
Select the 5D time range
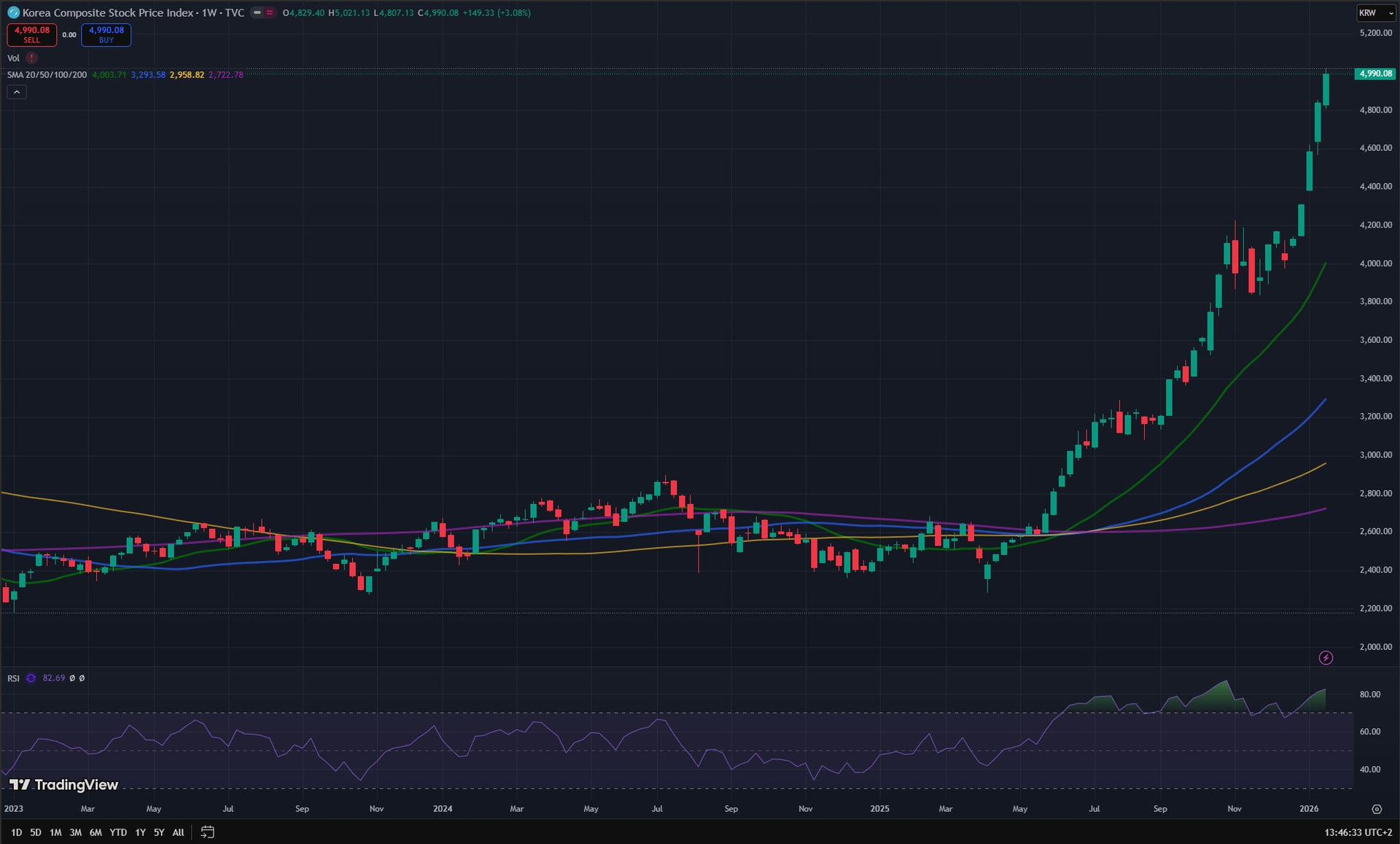coord(36,832)
